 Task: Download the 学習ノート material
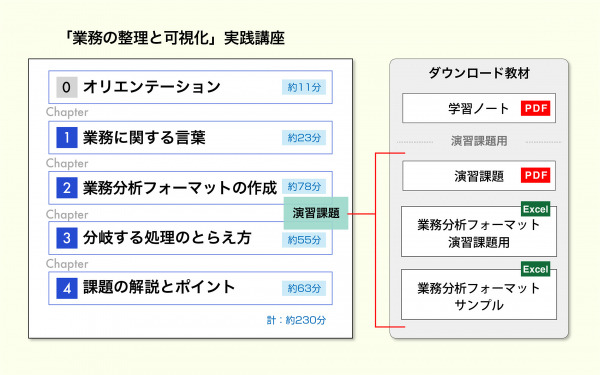point(479,108)
